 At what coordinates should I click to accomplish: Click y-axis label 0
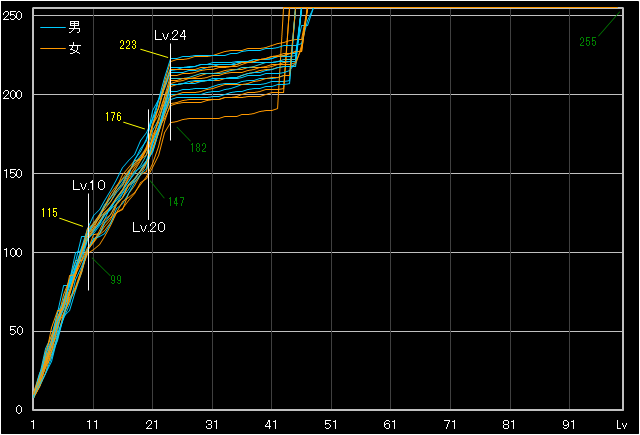[19, 410]
